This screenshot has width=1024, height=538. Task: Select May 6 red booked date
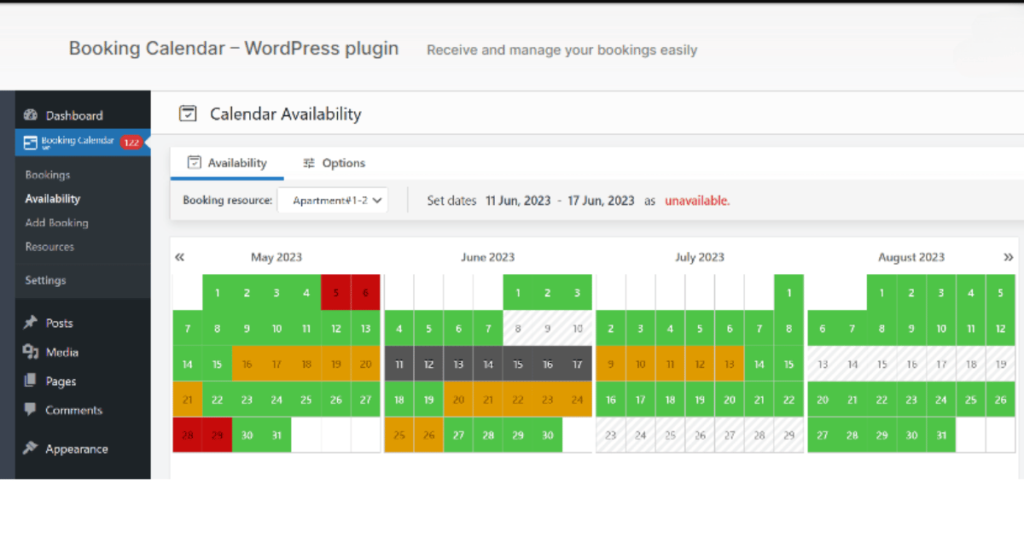366,293
